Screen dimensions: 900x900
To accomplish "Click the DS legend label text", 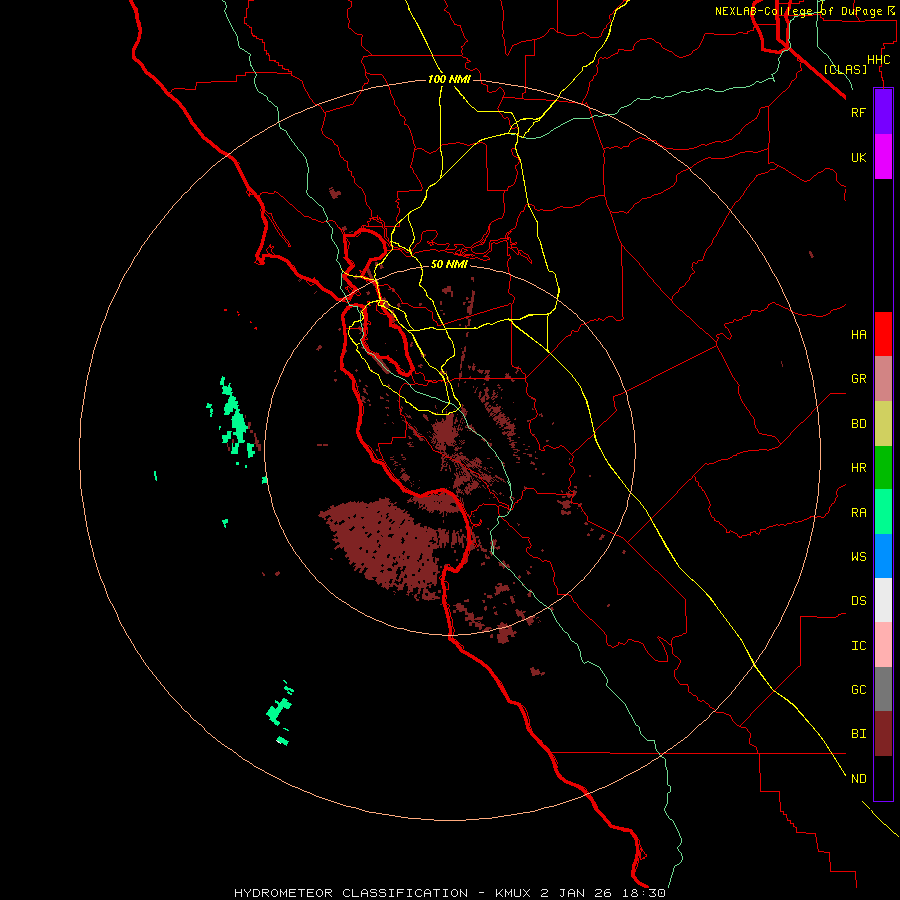I will (x=859, y=601).
